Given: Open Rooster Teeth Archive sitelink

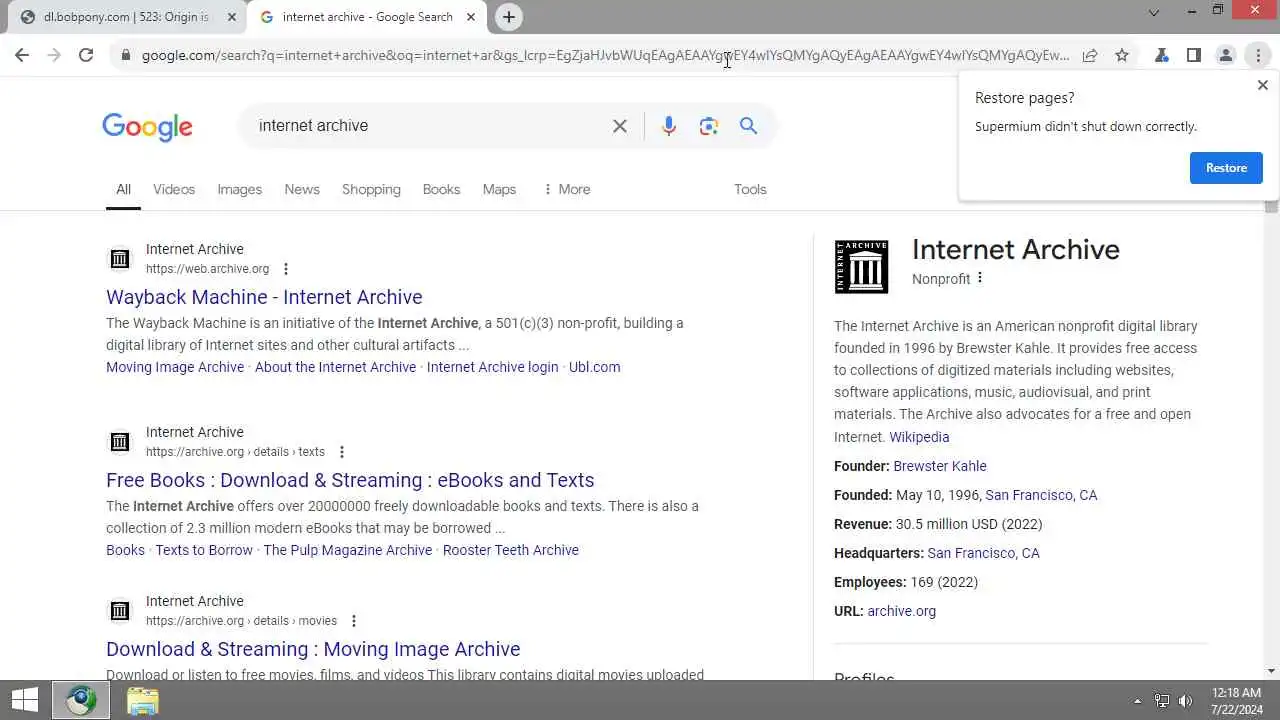Looking at the screenshot, I should click(511, 550).
